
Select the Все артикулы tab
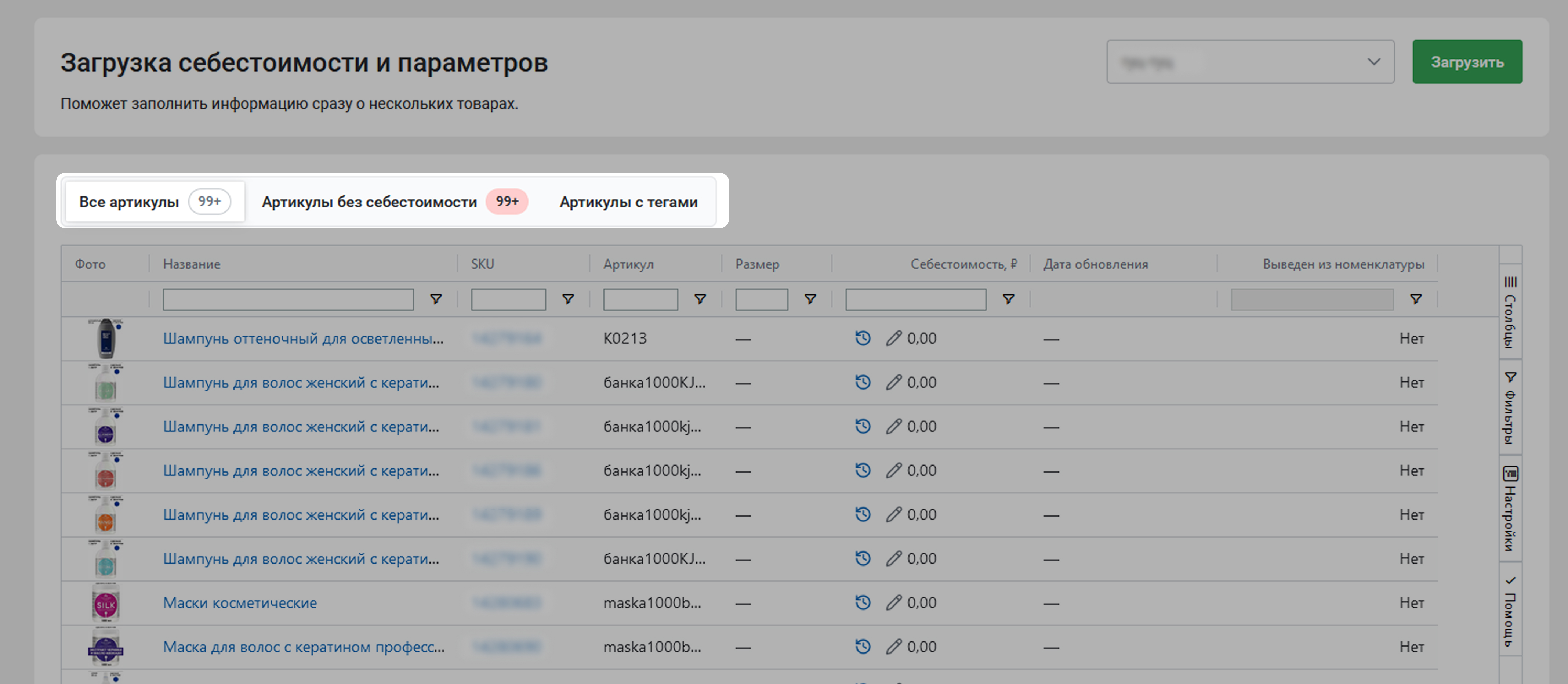pyautogui.click(x=155, y=202)
